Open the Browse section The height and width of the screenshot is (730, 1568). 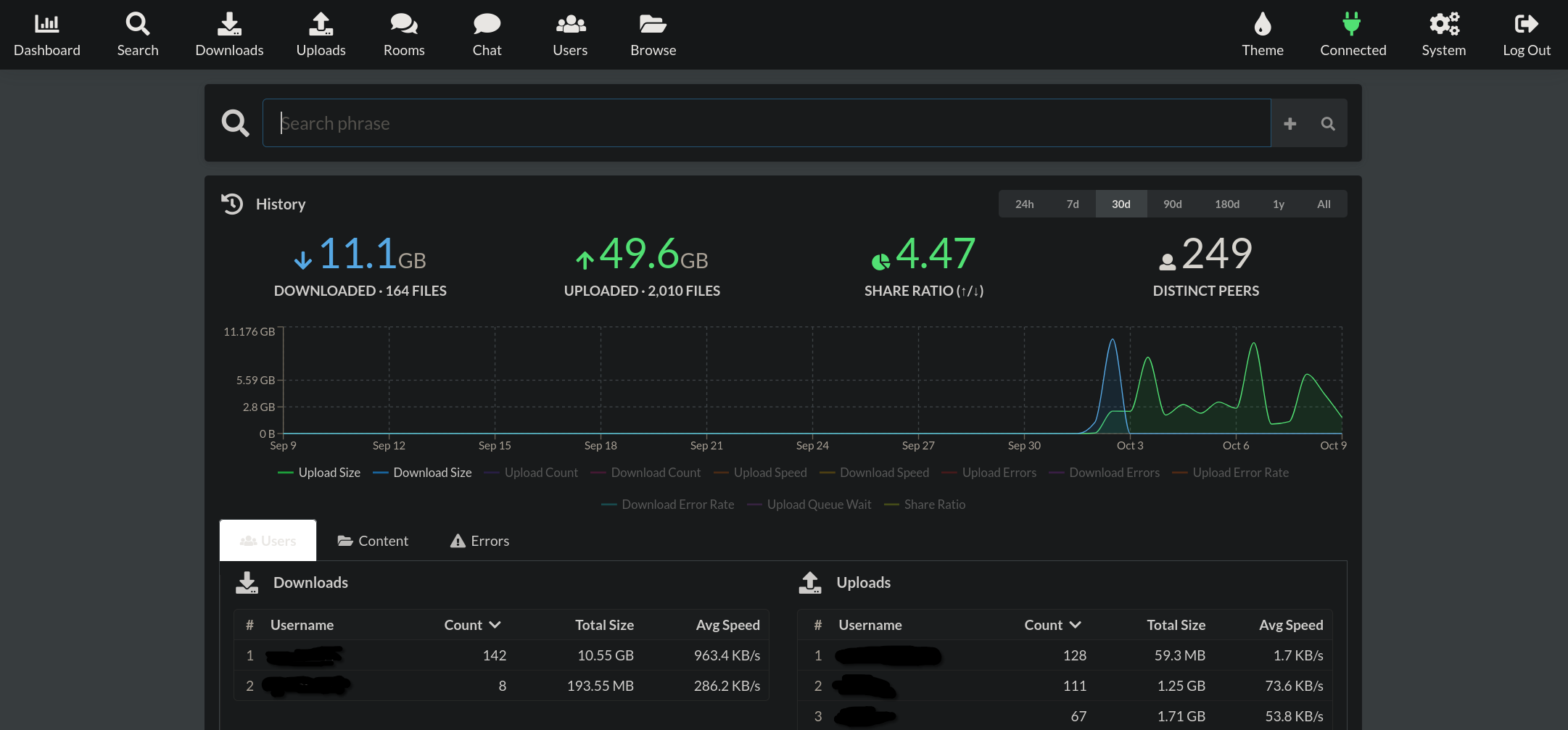[653, 35]
